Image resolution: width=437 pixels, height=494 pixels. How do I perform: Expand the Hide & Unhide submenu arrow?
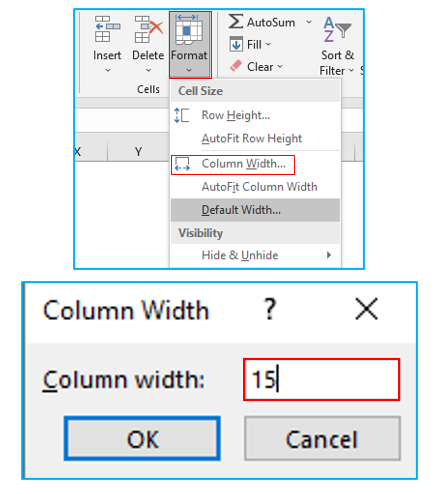329,255
